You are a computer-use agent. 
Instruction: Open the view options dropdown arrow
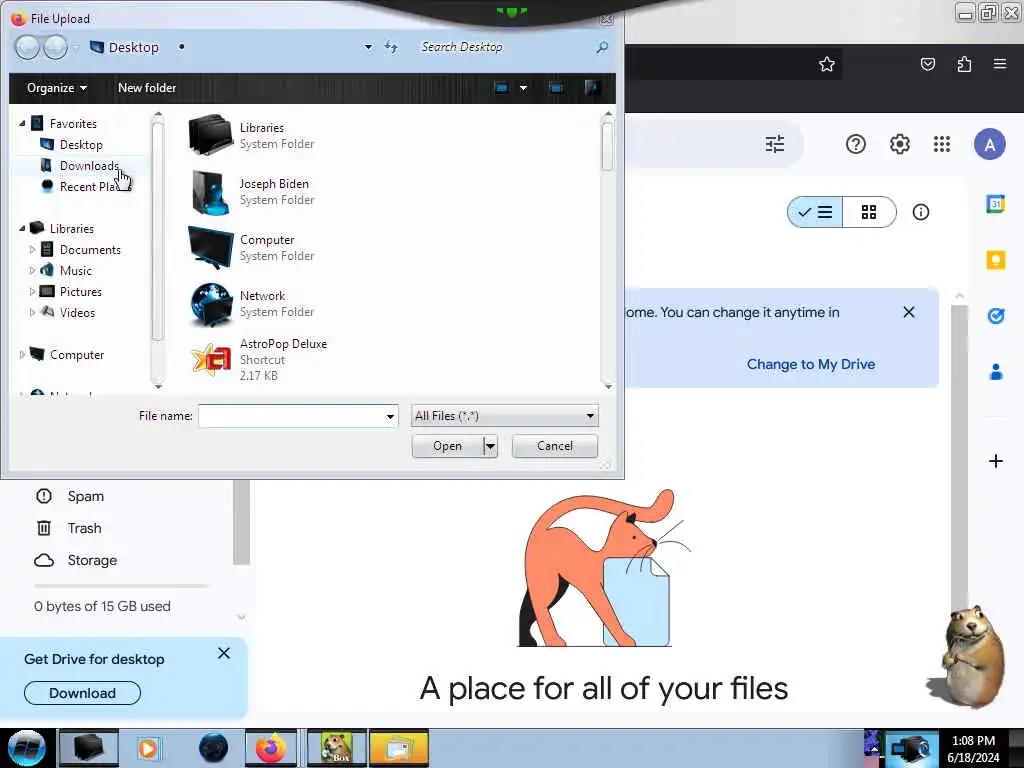pos(524,88)
